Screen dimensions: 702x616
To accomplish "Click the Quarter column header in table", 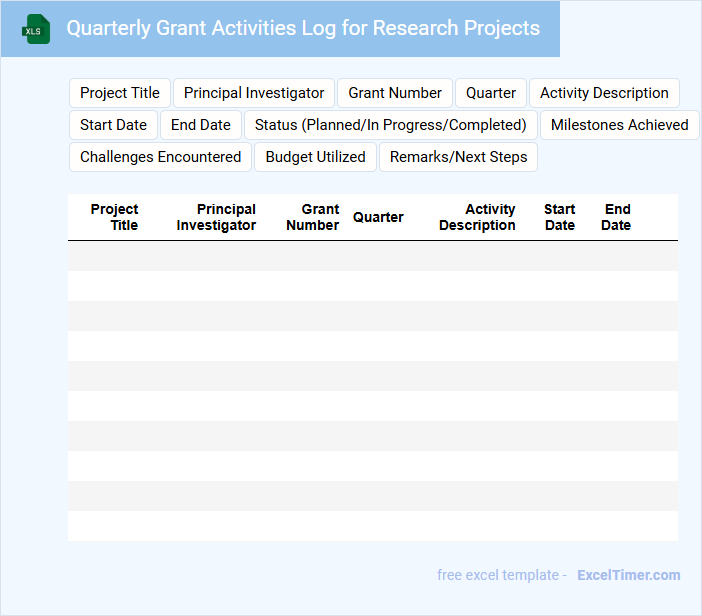I will (378, 217).
